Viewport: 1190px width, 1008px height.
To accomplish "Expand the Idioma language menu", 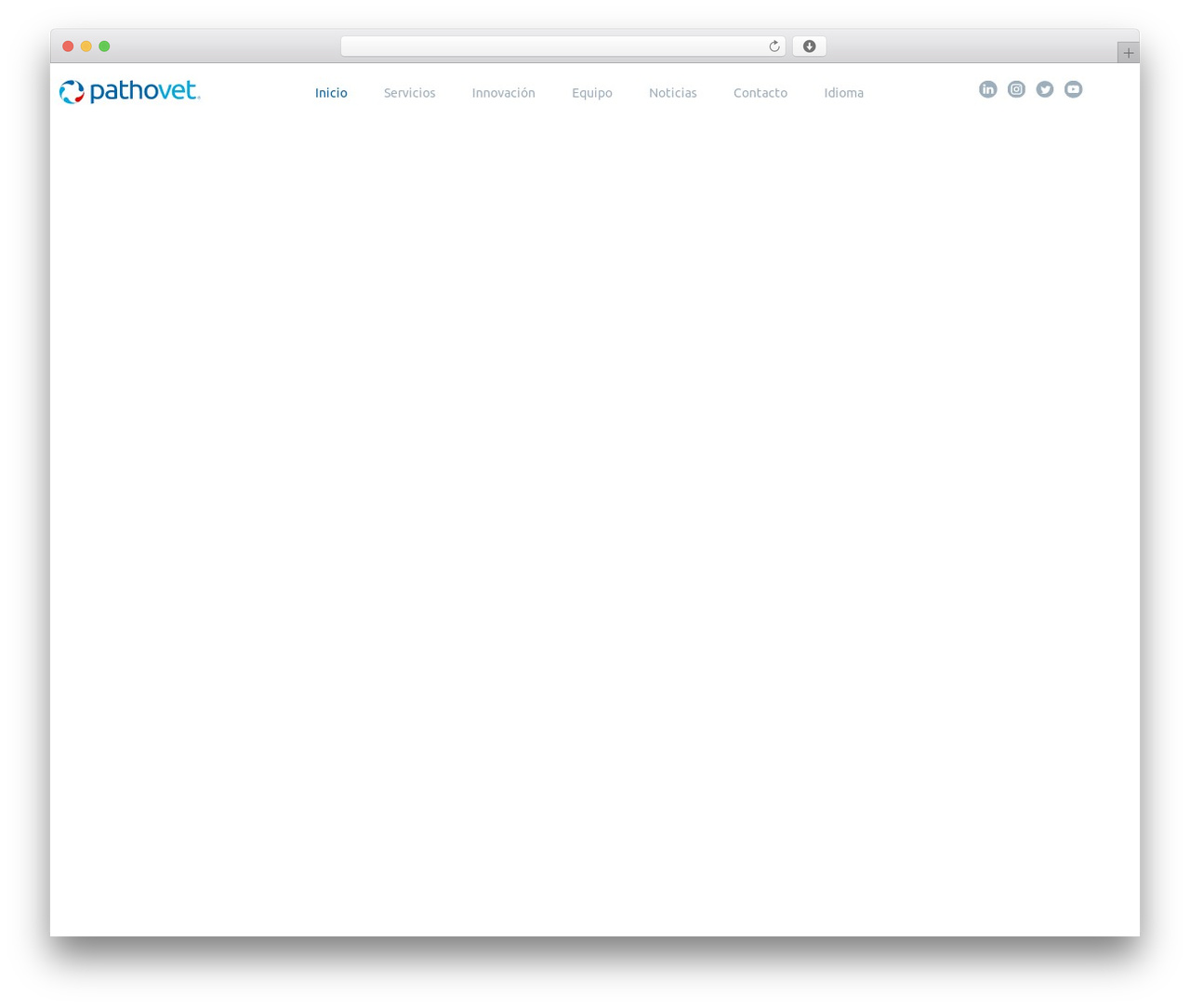I will pos(843,93).
